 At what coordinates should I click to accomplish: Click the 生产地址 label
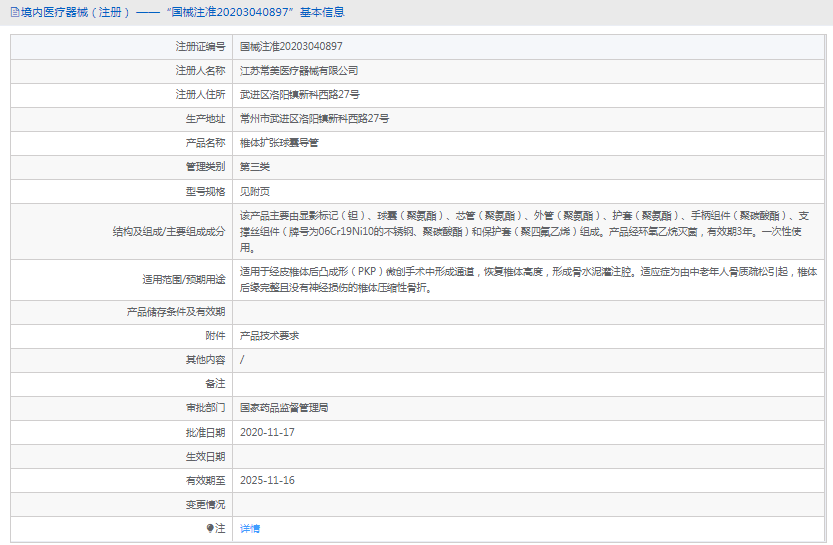(x=206, y=118)
